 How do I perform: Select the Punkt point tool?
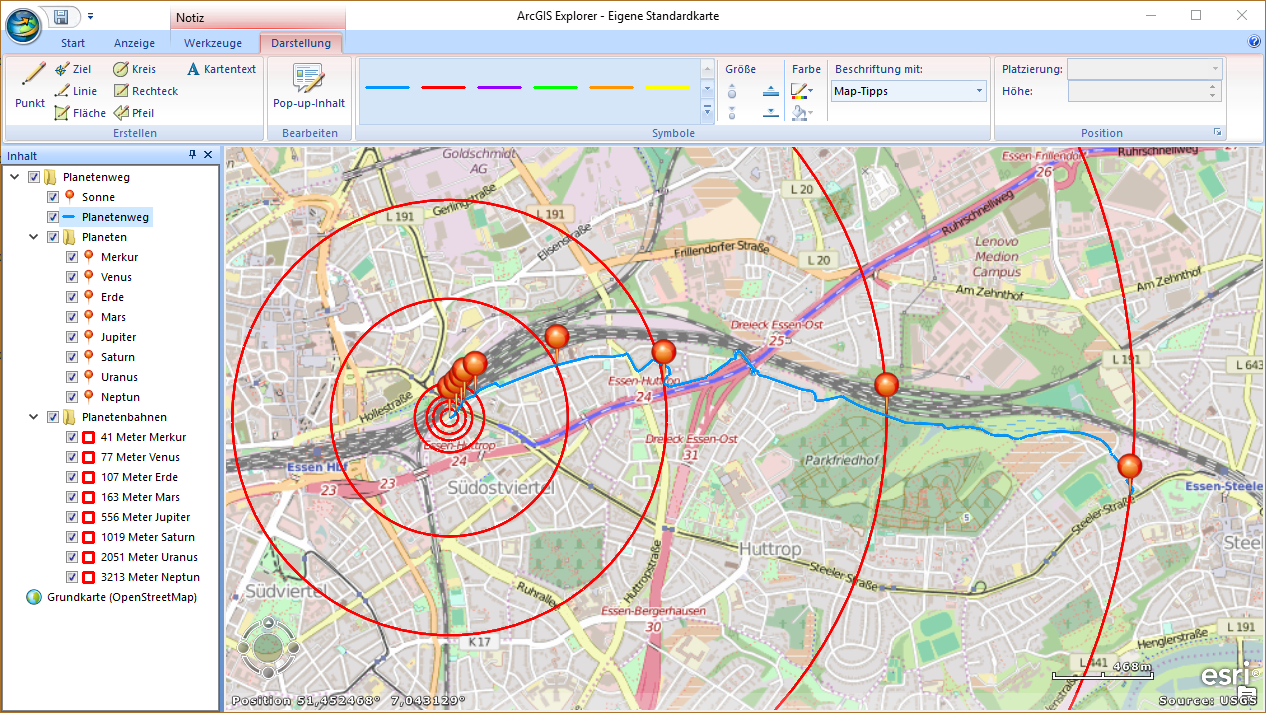pyautogui.click(x=31, y=84)
